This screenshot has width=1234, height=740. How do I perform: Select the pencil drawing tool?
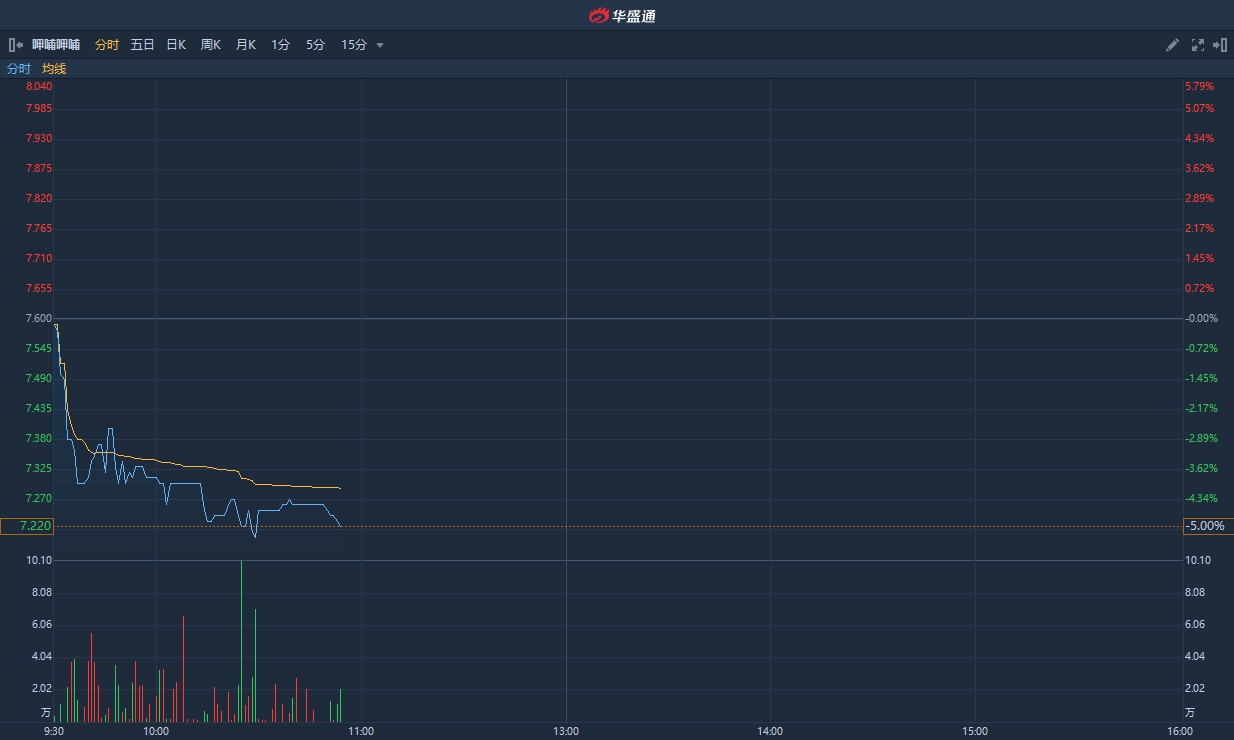coord(1173,45)
